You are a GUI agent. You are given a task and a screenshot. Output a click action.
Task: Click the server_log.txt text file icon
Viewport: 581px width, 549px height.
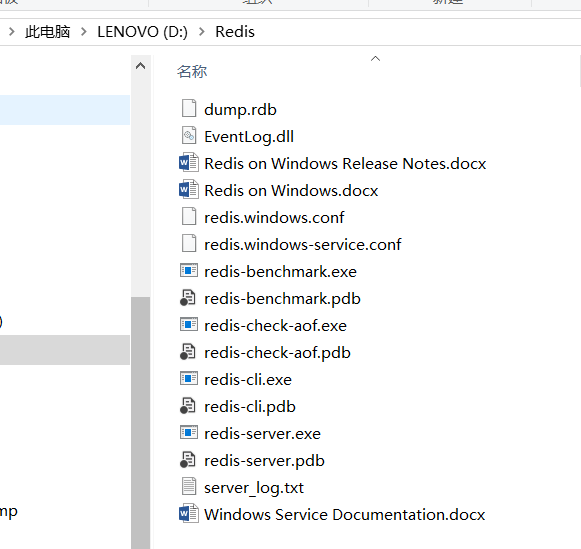(189, 487)
